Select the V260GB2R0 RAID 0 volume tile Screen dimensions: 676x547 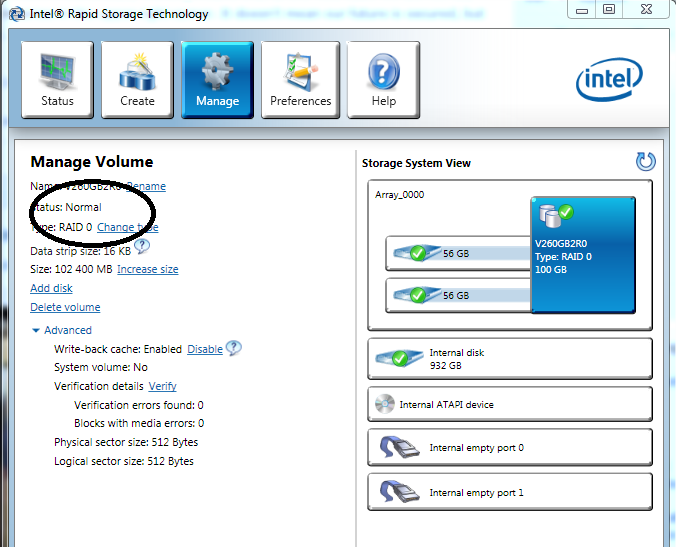(x=583, y=255)
